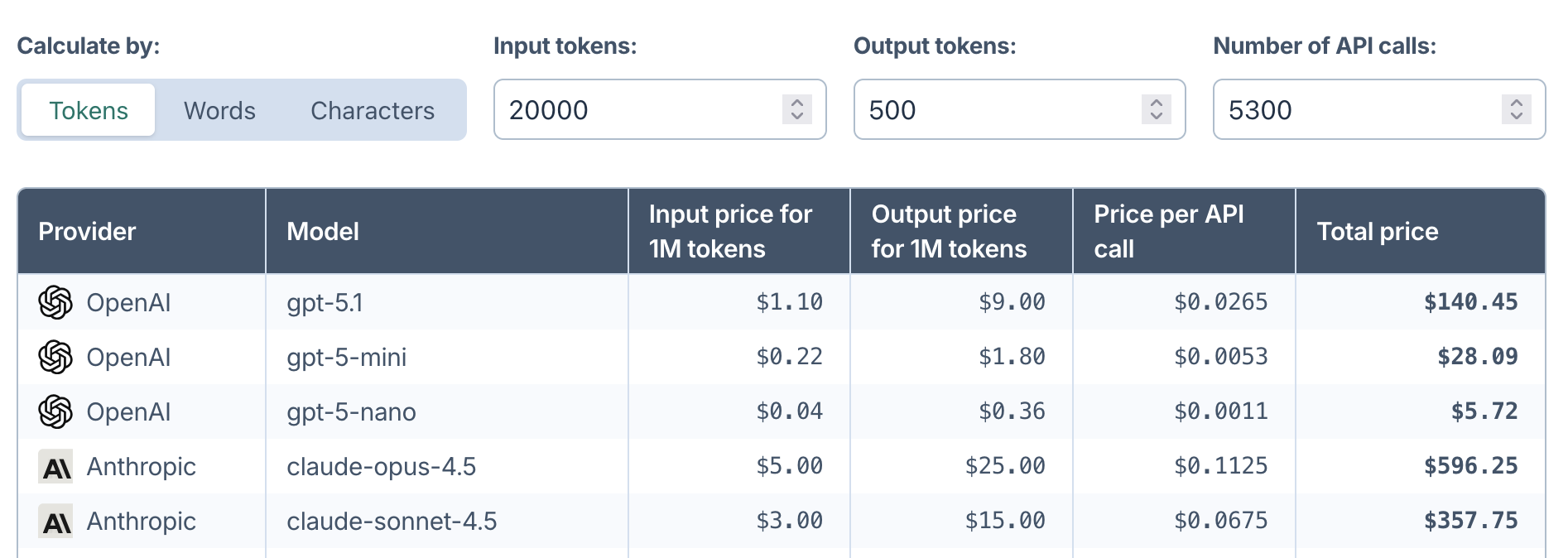Click the claude-opus-4.5 model name
The width and height of the screenshot is (1568, 558).
pos(381,467)
